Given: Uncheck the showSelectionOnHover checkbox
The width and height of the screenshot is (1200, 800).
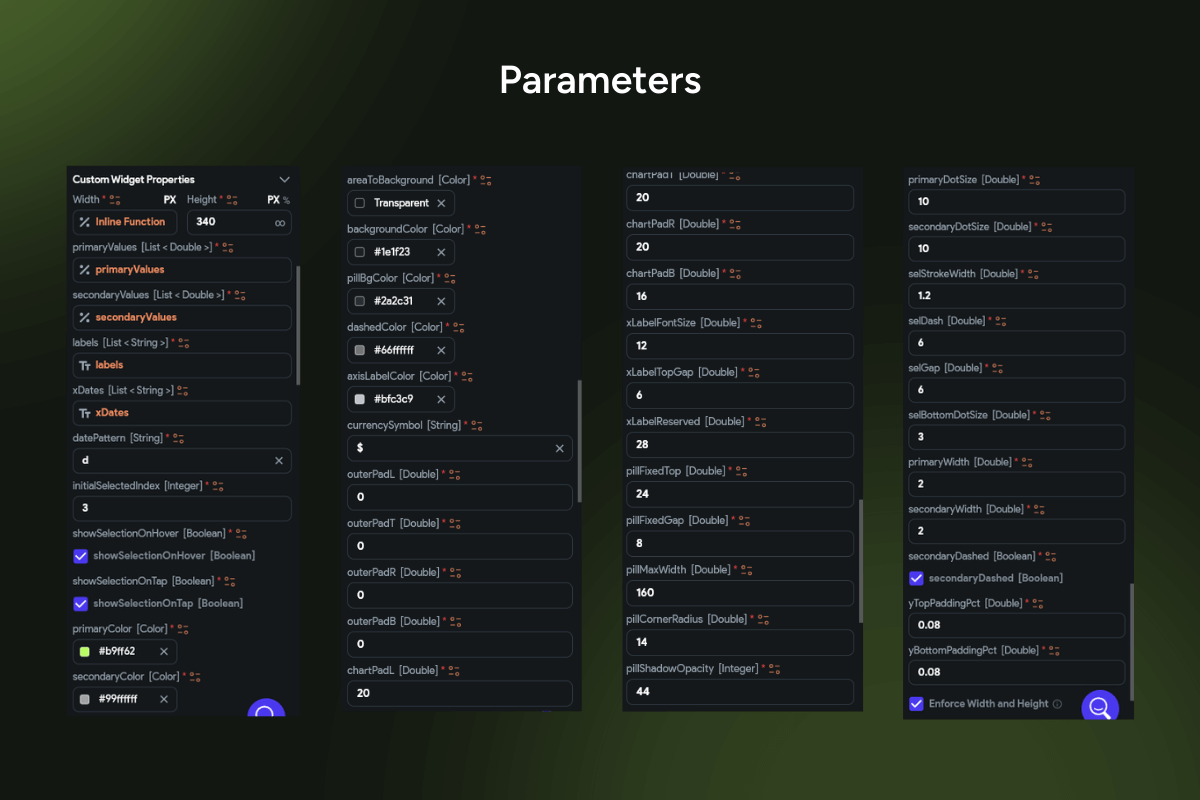Looking at the screenshot, I should 81,556.
